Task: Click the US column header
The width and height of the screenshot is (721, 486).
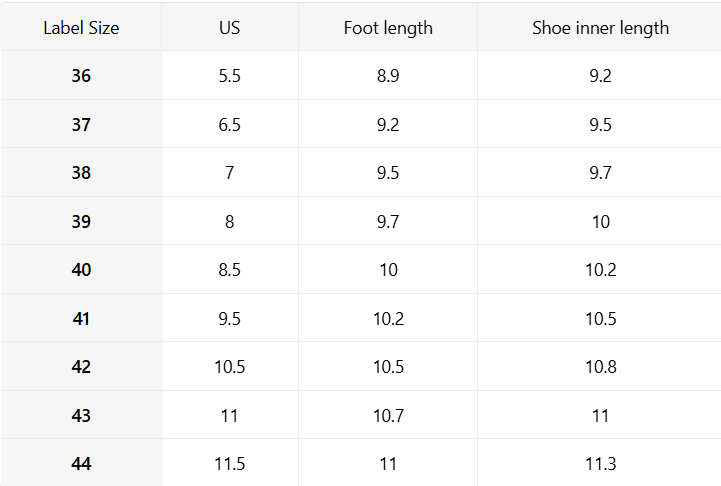Action: [x=229, y=28]
